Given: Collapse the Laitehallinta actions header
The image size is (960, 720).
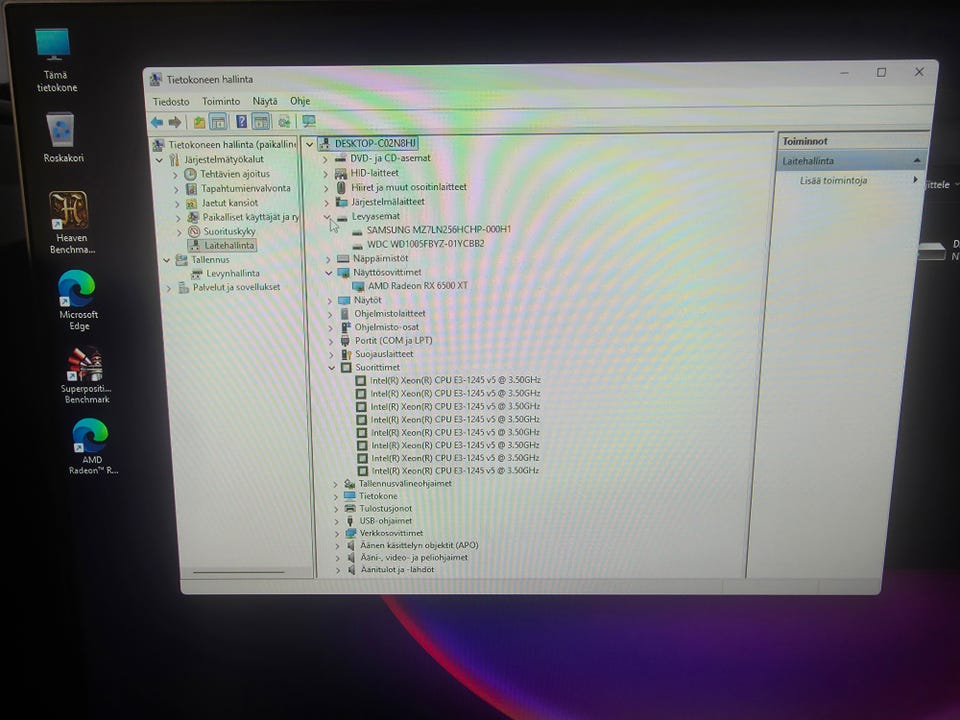Looking at the screenshot, I should pos(917,160).
